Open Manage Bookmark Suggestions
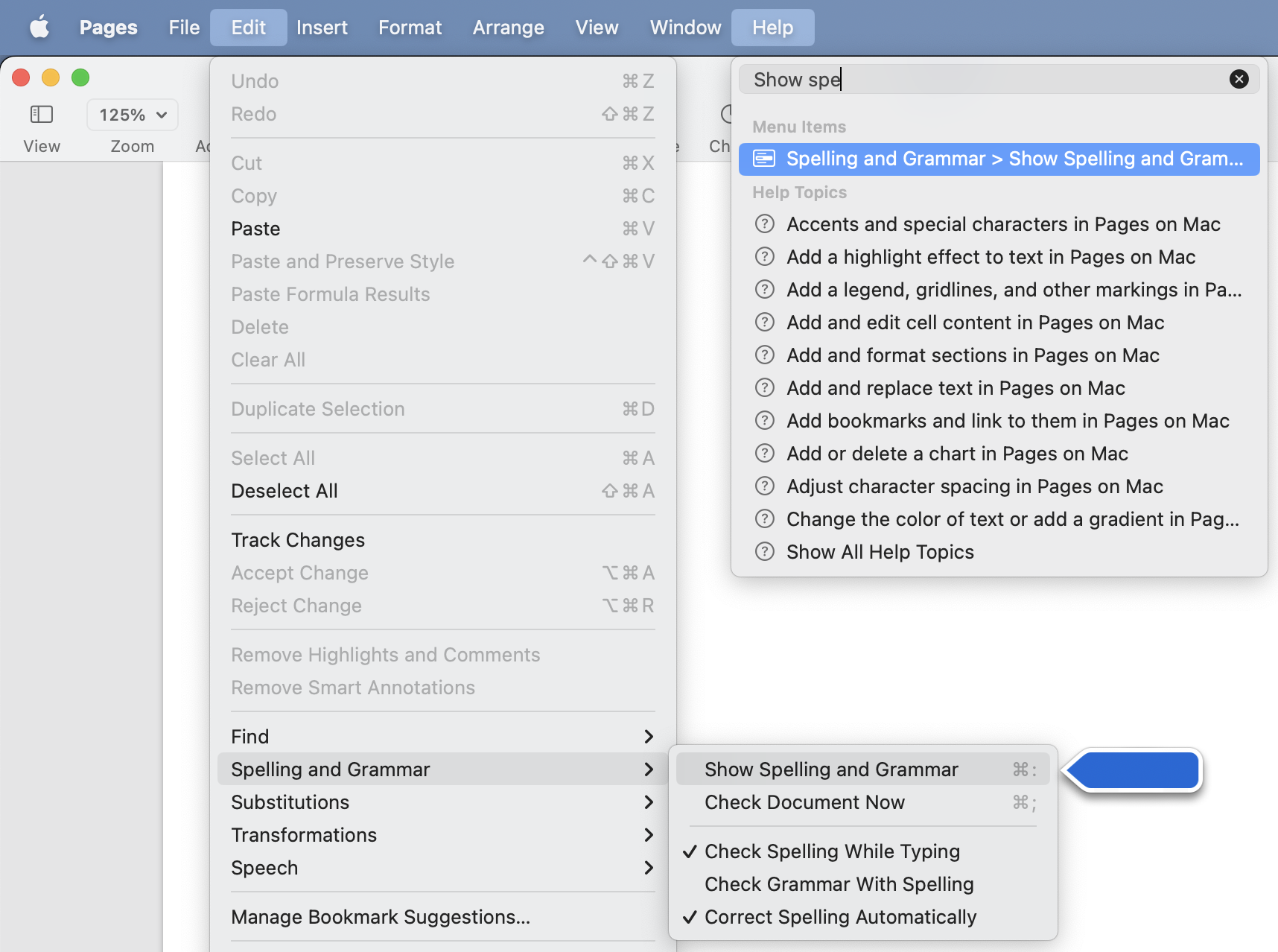The height and width of the screenshot is (952, 1278). [443, 917]
